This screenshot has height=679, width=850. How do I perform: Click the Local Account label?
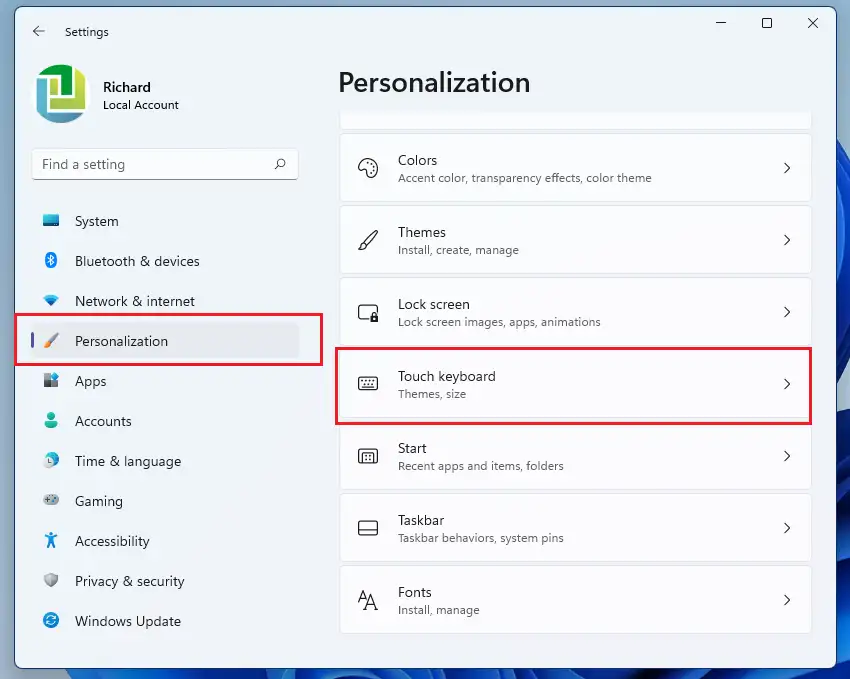click(141, 105)
